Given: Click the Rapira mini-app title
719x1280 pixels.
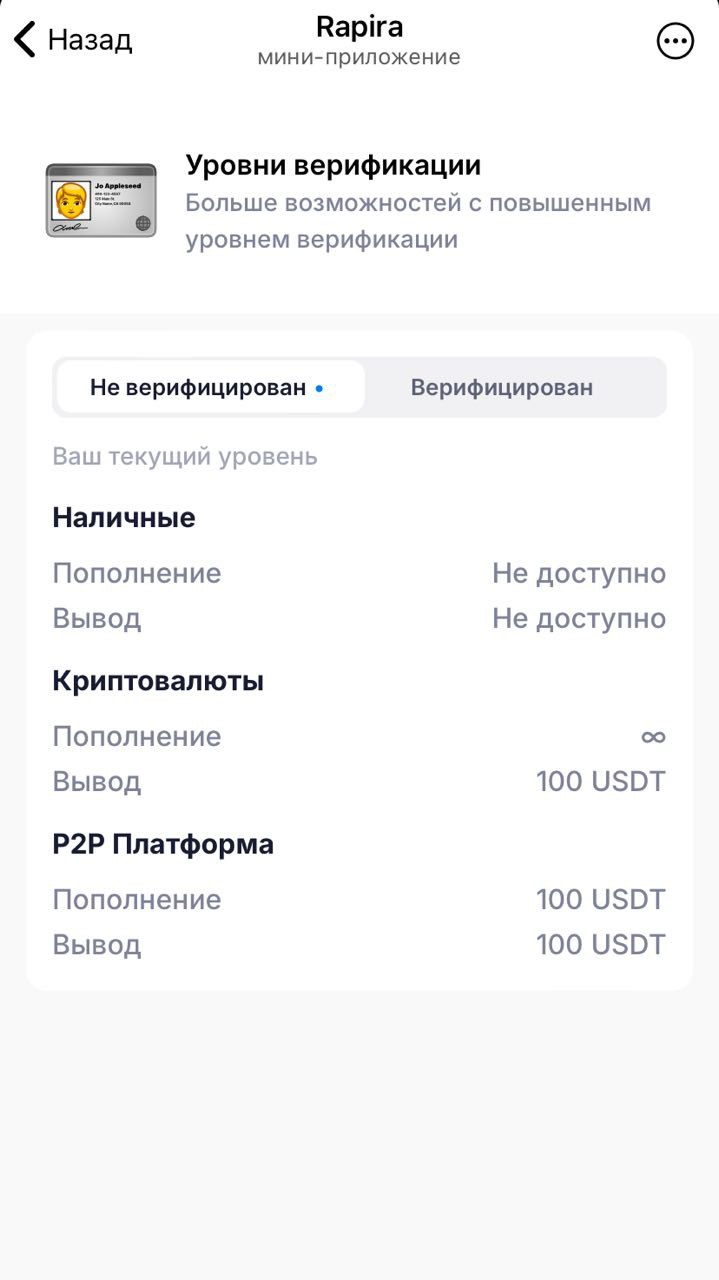Looking at the screenshot, I should 360,26.
